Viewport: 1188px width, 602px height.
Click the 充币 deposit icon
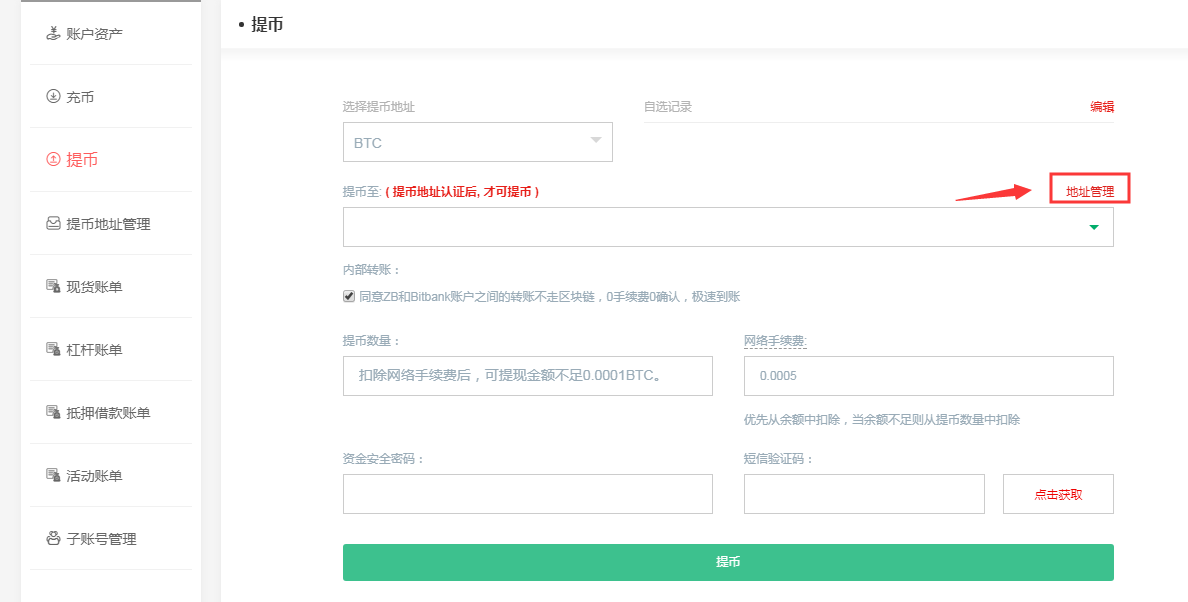click(x=51, y=96)
